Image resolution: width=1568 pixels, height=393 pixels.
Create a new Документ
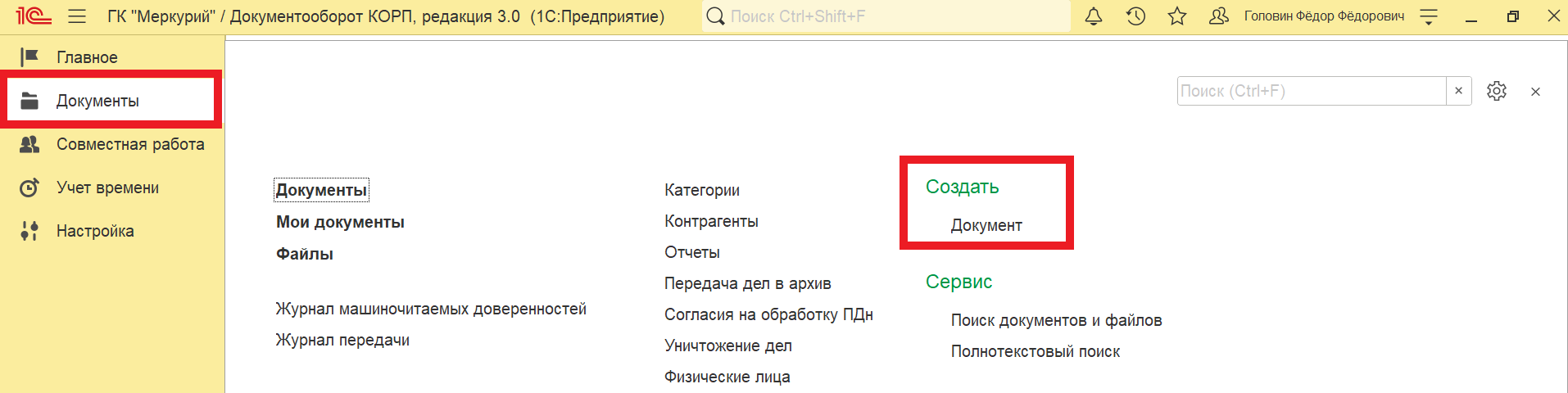point(986,225)
